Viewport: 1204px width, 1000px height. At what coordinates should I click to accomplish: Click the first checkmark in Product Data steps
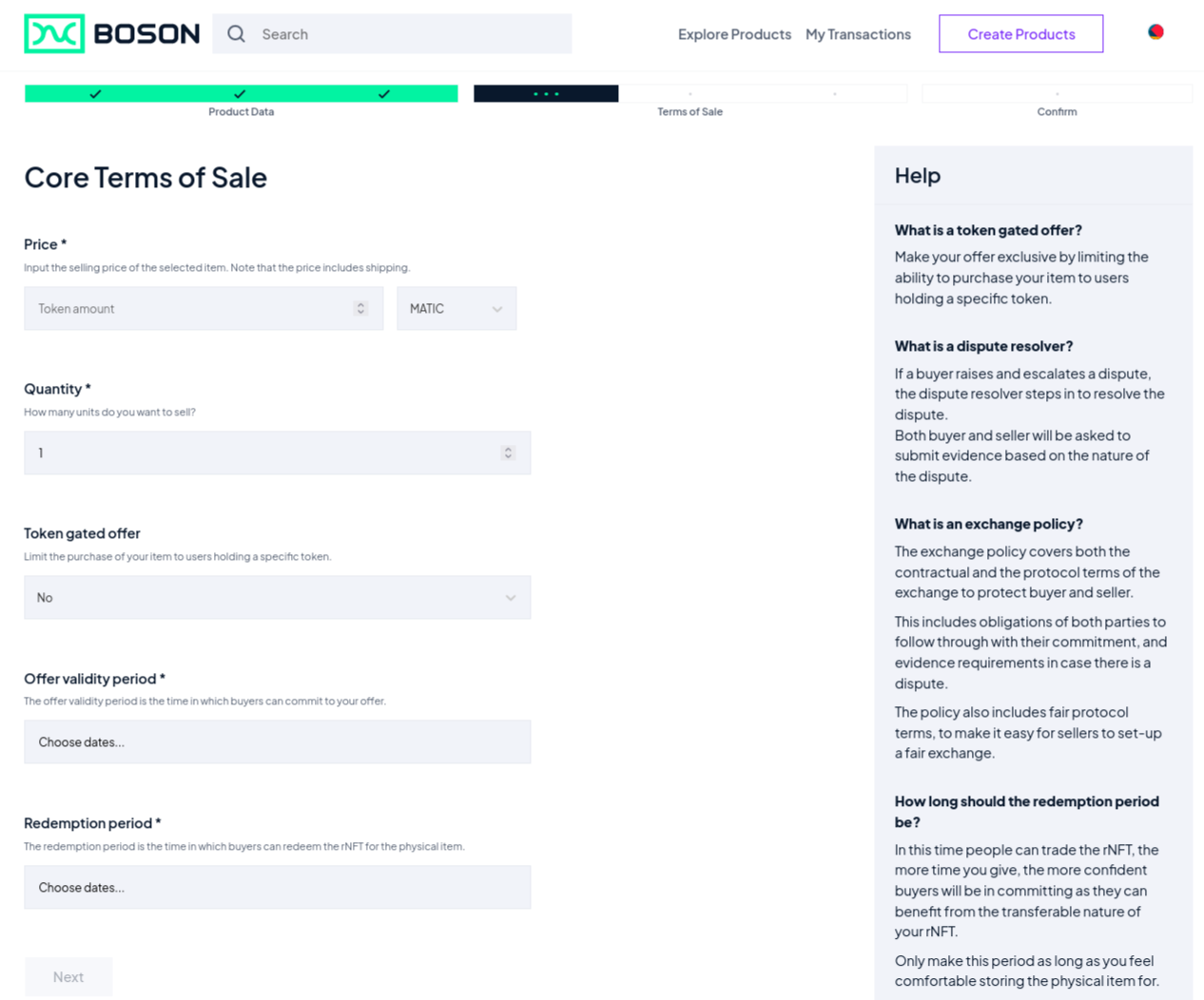pyautogui.click(x=96, y=93)
